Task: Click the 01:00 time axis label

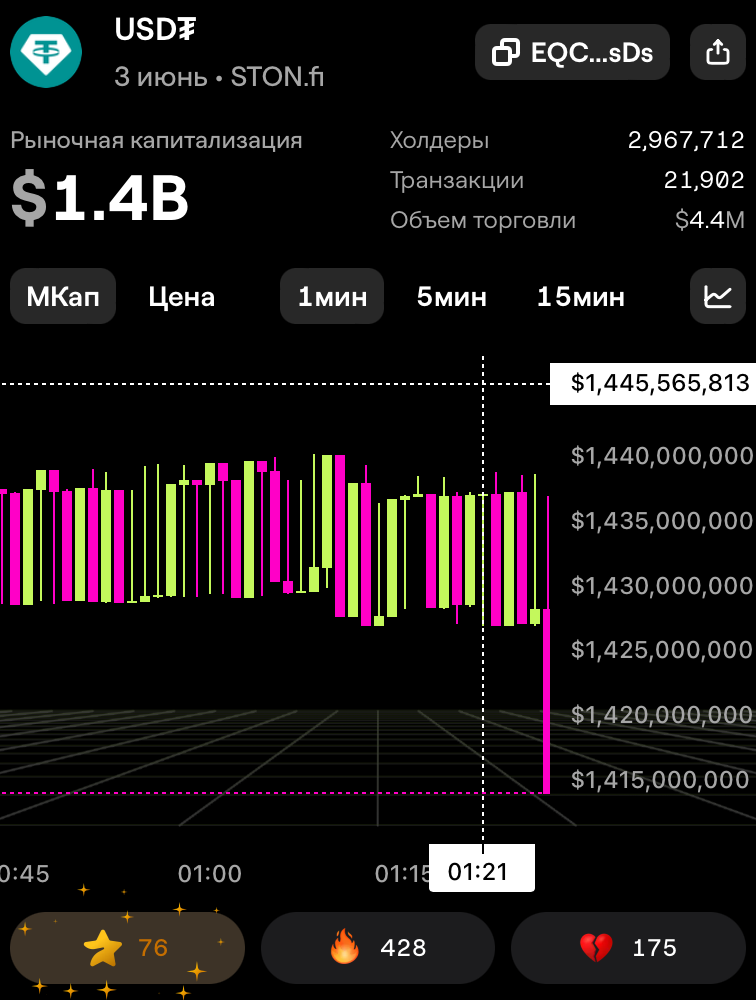Action: coord(210,874)
